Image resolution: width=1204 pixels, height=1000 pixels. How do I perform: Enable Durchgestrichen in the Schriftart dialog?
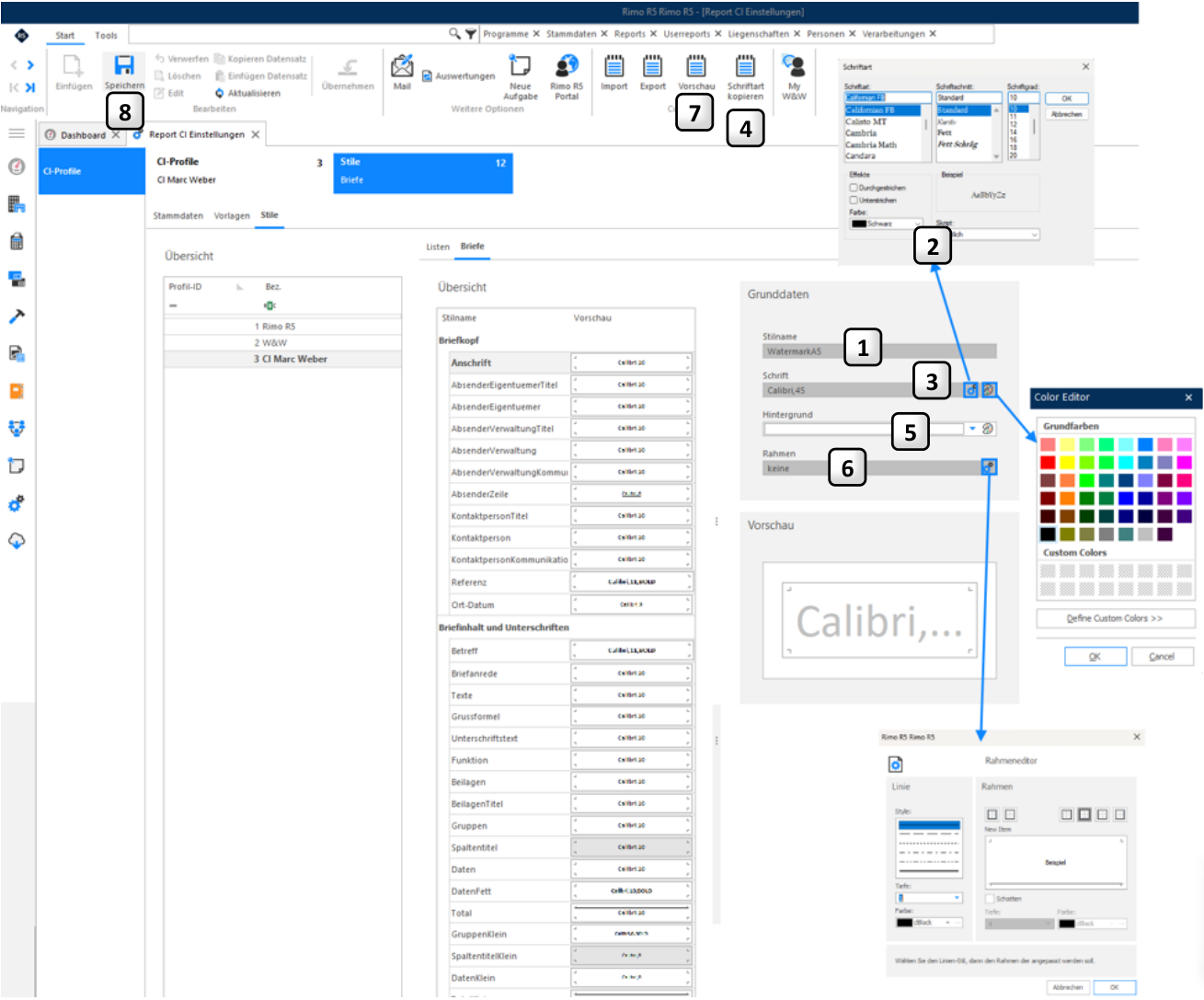click(x=854, y=188)
